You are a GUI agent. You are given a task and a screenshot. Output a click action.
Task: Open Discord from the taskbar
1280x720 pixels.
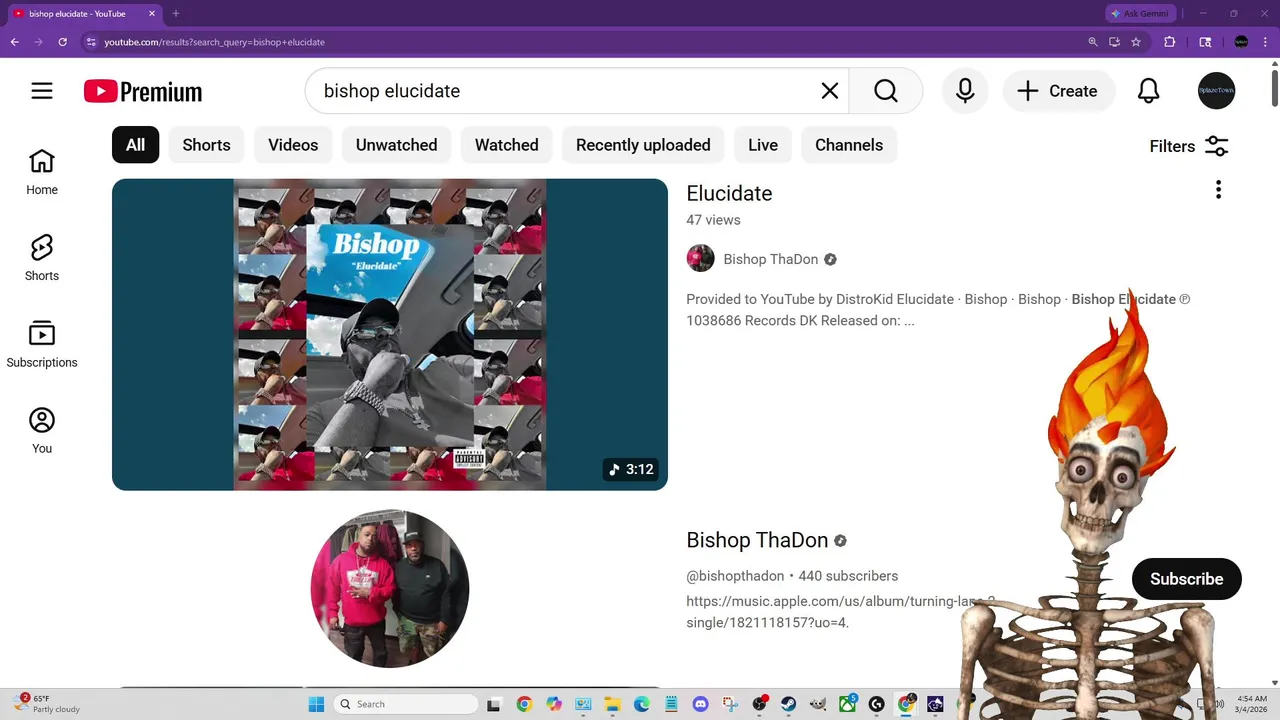[x=700, y=704]
